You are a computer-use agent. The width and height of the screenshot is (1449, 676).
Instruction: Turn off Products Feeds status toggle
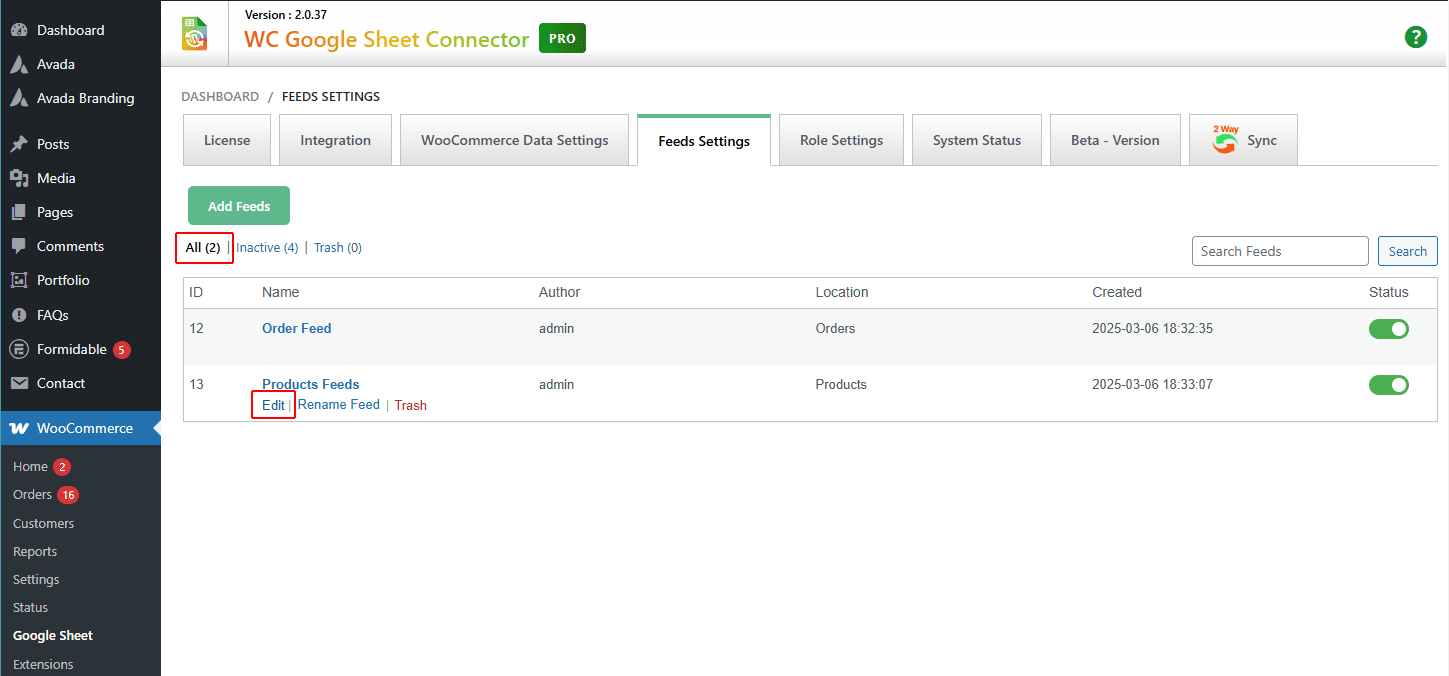coord(1389,384)
